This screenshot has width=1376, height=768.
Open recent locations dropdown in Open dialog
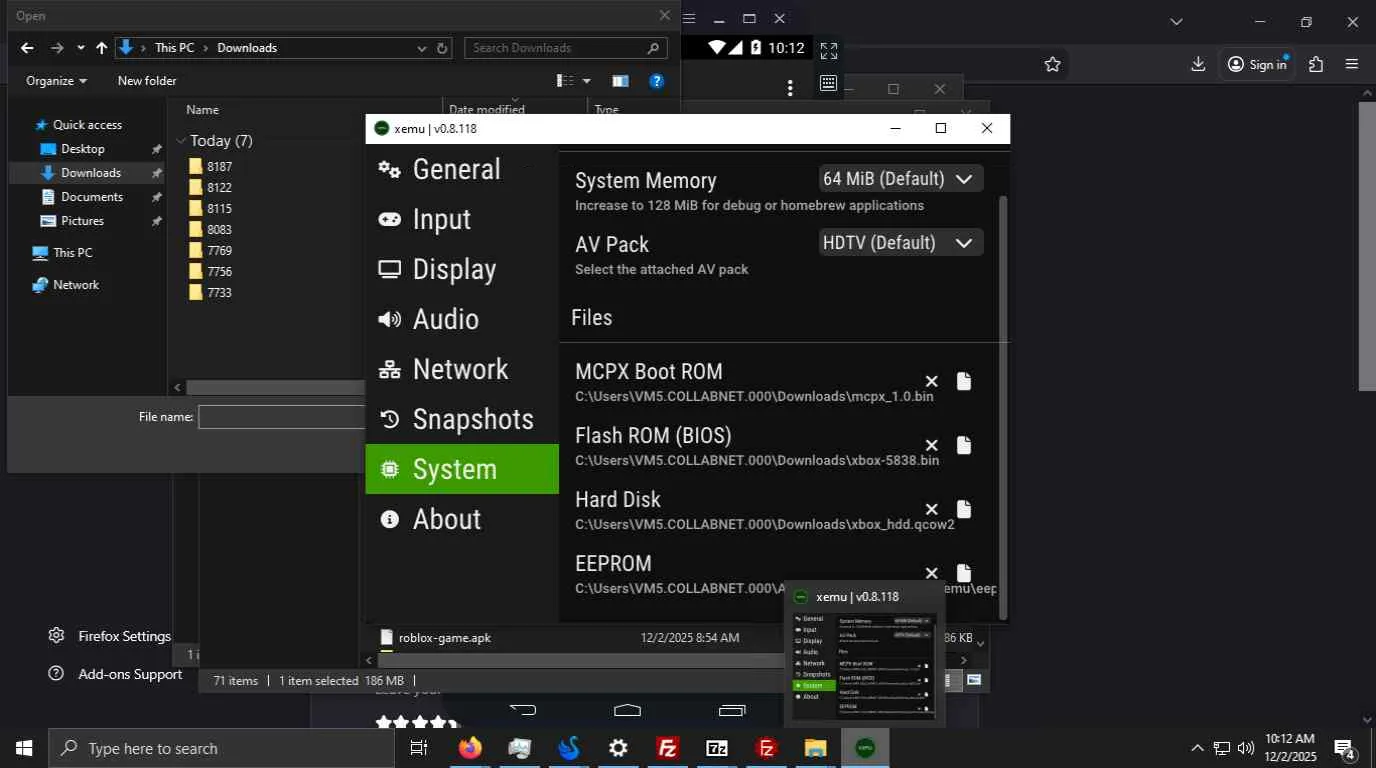pos(80,47)
